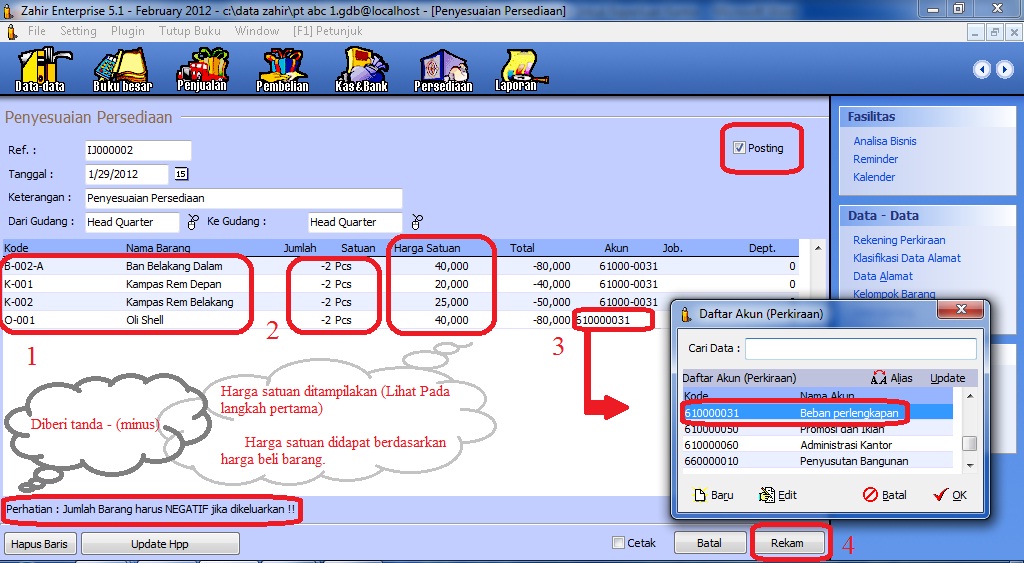Open the Penjualan module icon

[202, 68]
